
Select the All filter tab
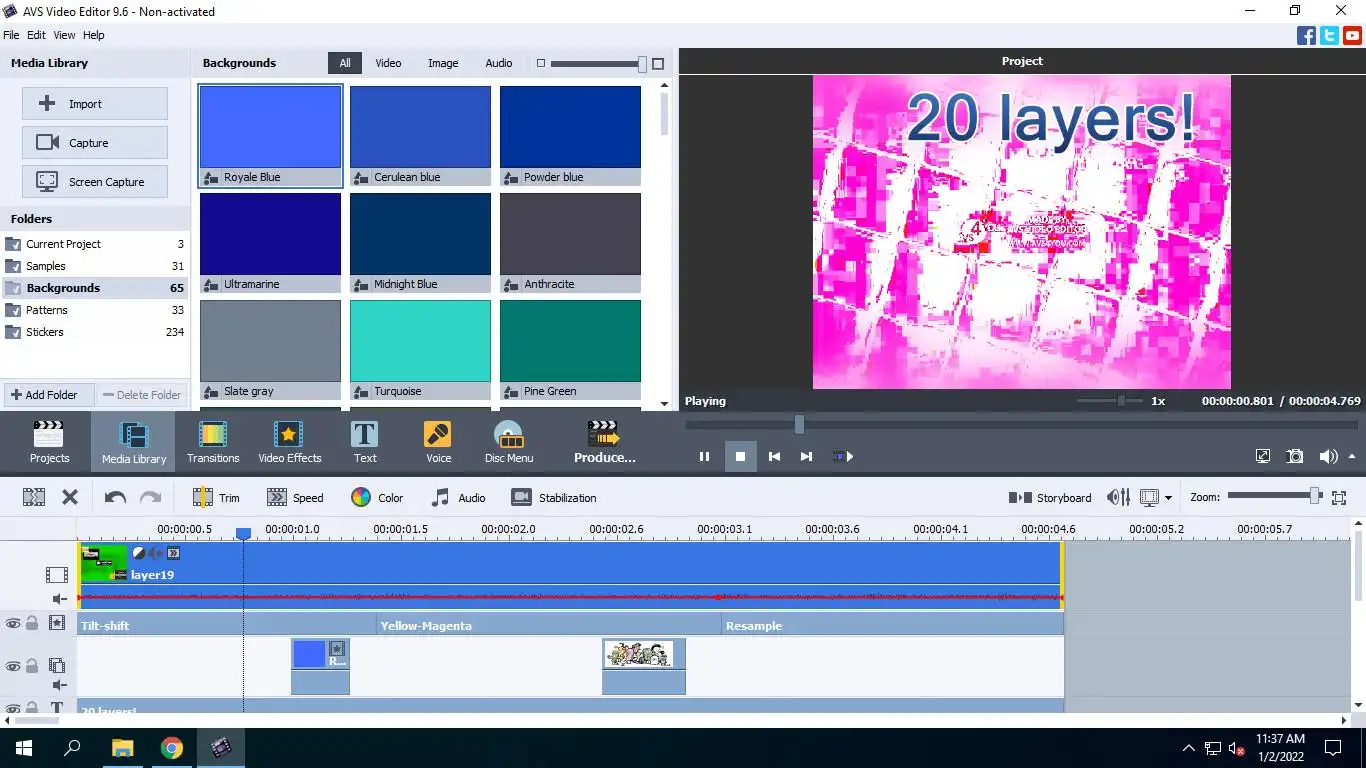pyautogui.click(x=345, y=63)
